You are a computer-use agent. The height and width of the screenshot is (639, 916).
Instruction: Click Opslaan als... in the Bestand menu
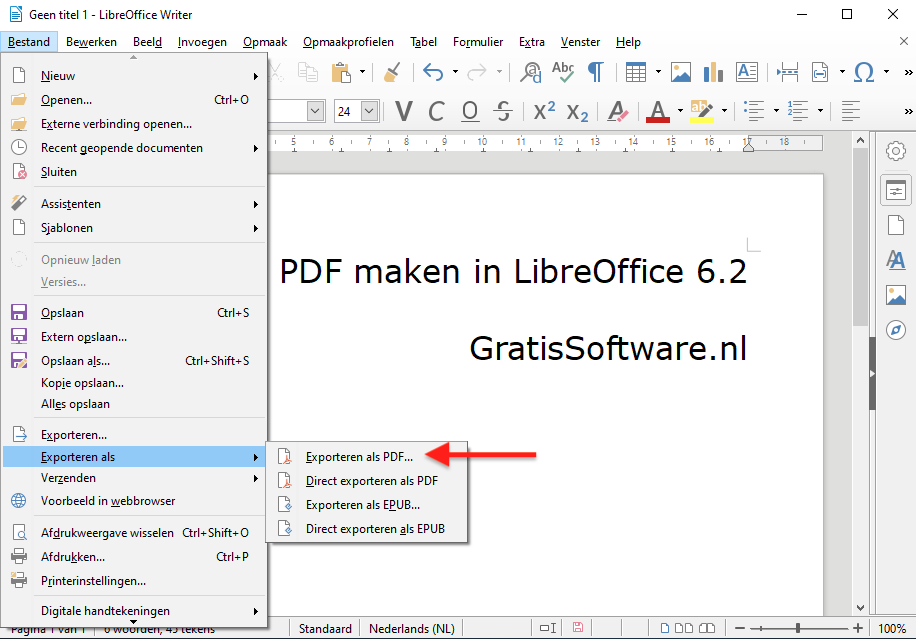click(x=75, y=361)
